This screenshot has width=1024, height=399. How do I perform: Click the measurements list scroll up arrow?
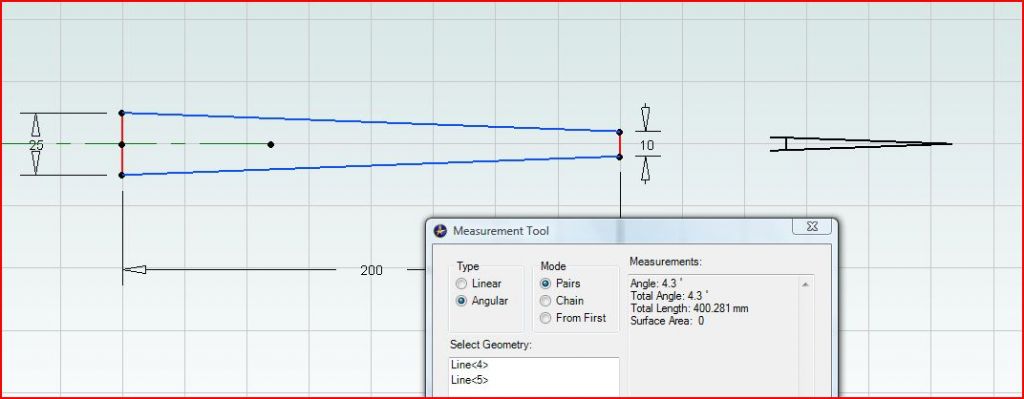coord(805,285)
